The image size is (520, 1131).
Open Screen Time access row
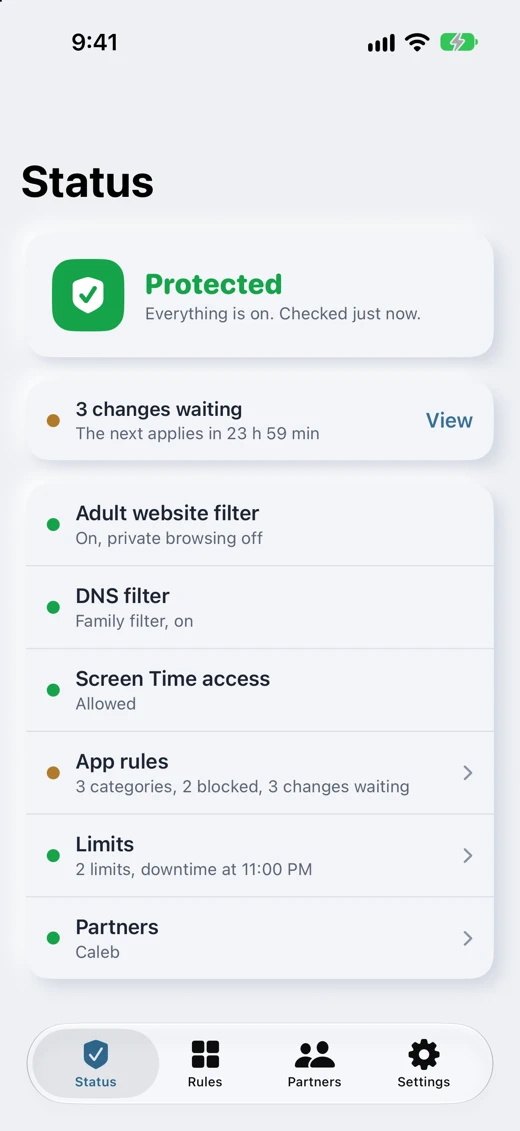point(260,690)
